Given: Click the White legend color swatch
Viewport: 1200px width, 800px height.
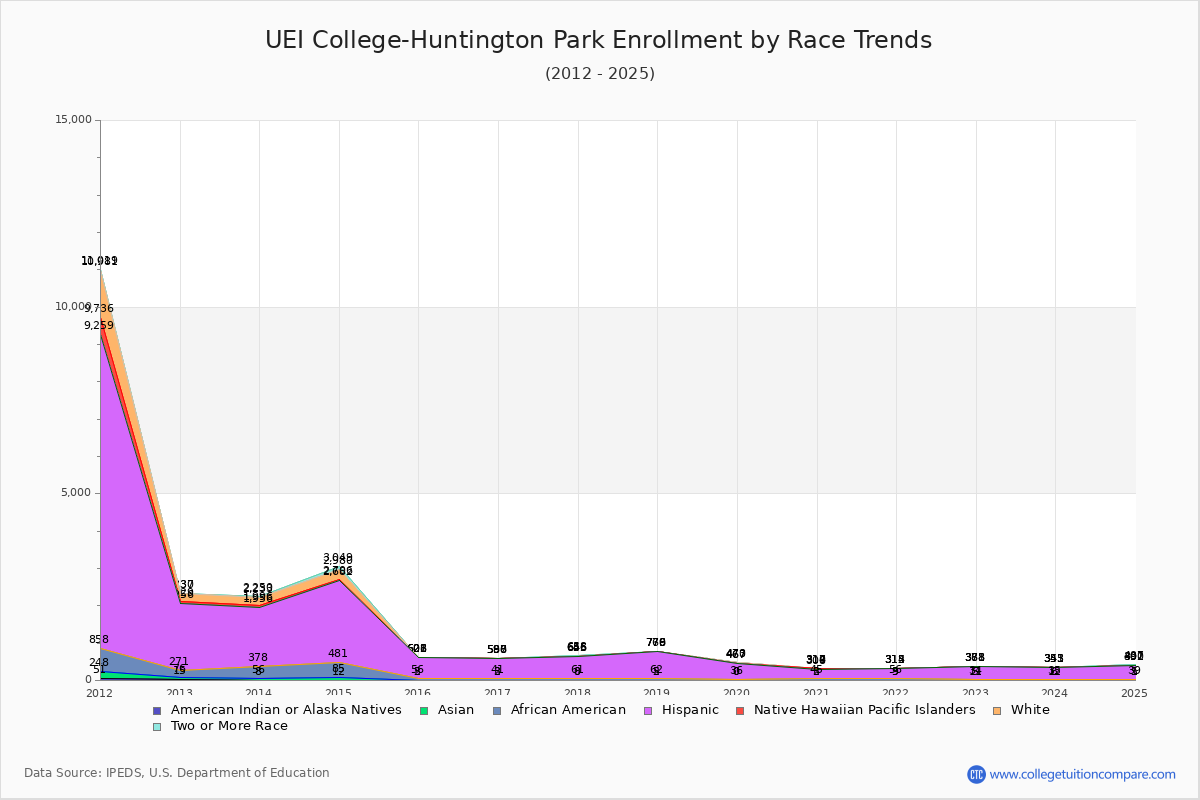Looking at the screenshot, I should (997, 710).
